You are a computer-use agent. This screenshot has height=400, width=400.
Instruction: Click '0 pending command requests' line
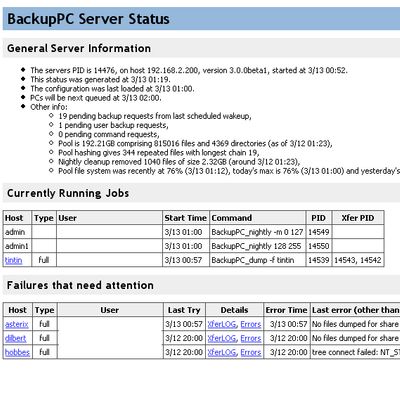(109, 134)
